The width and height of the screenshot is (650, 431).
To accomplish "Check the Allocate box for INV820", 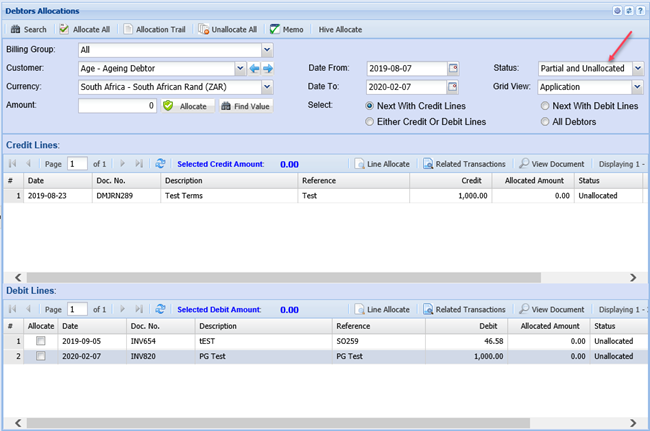I will [x=40, y=356].
